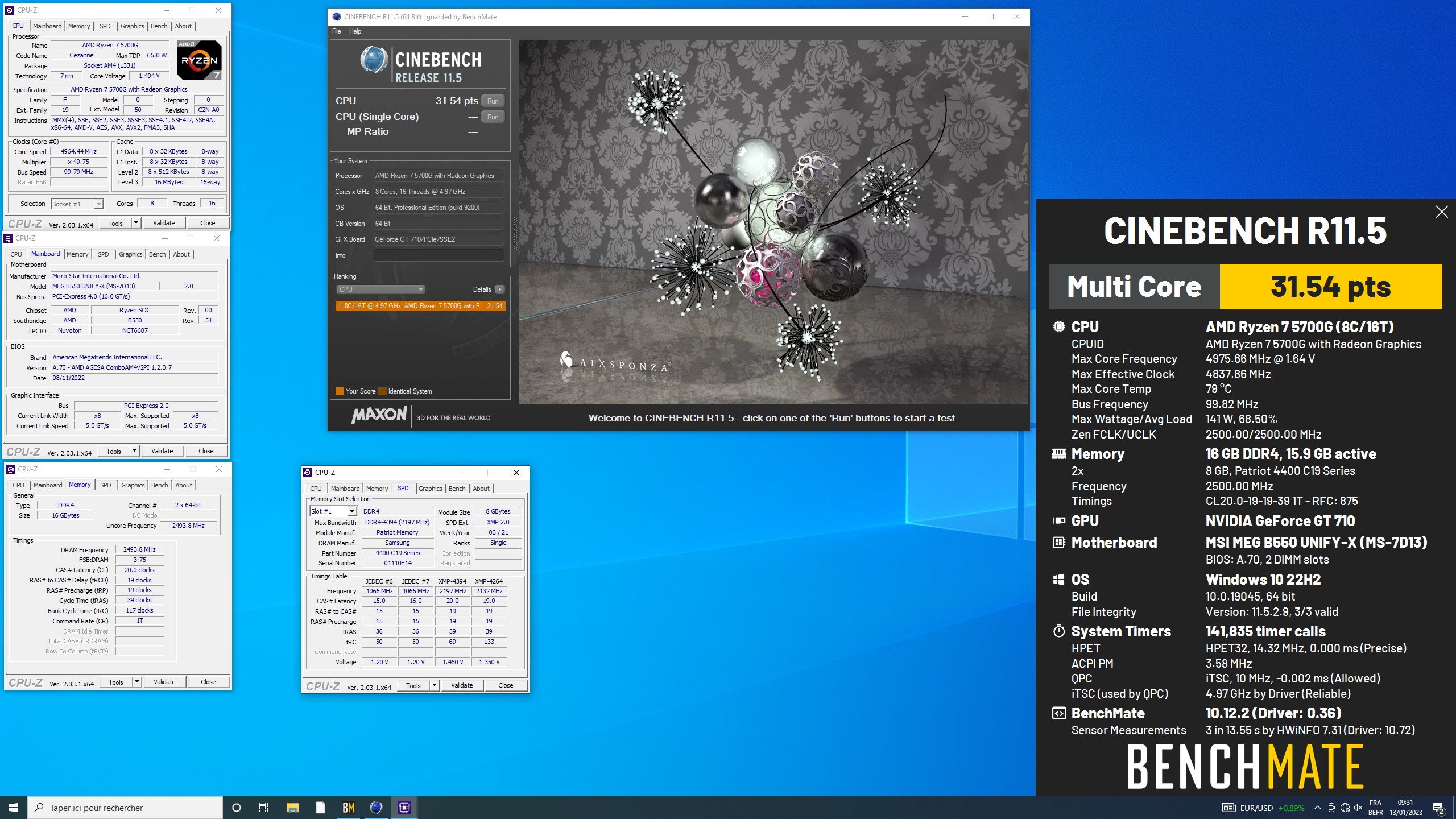This screenshot has height=819, width=1456.
Task: Click the Cinebench window title icon
Action: coord(337,16)
